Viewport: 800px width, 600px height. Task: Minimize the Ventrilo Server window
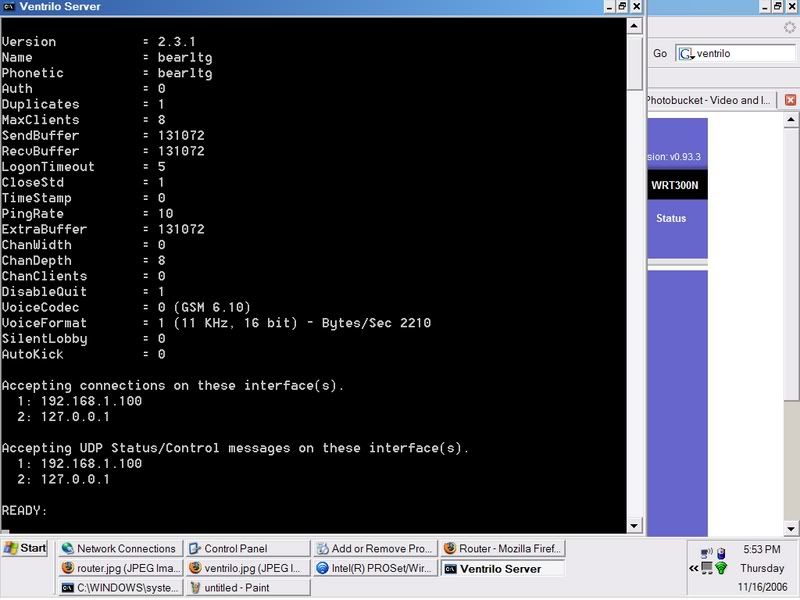(610, 6)
